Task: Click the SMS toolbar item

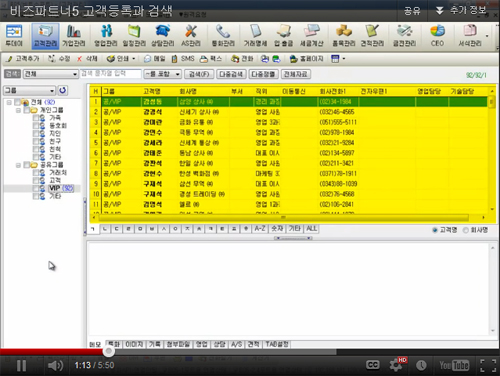Action: click(x=183, y=59)
